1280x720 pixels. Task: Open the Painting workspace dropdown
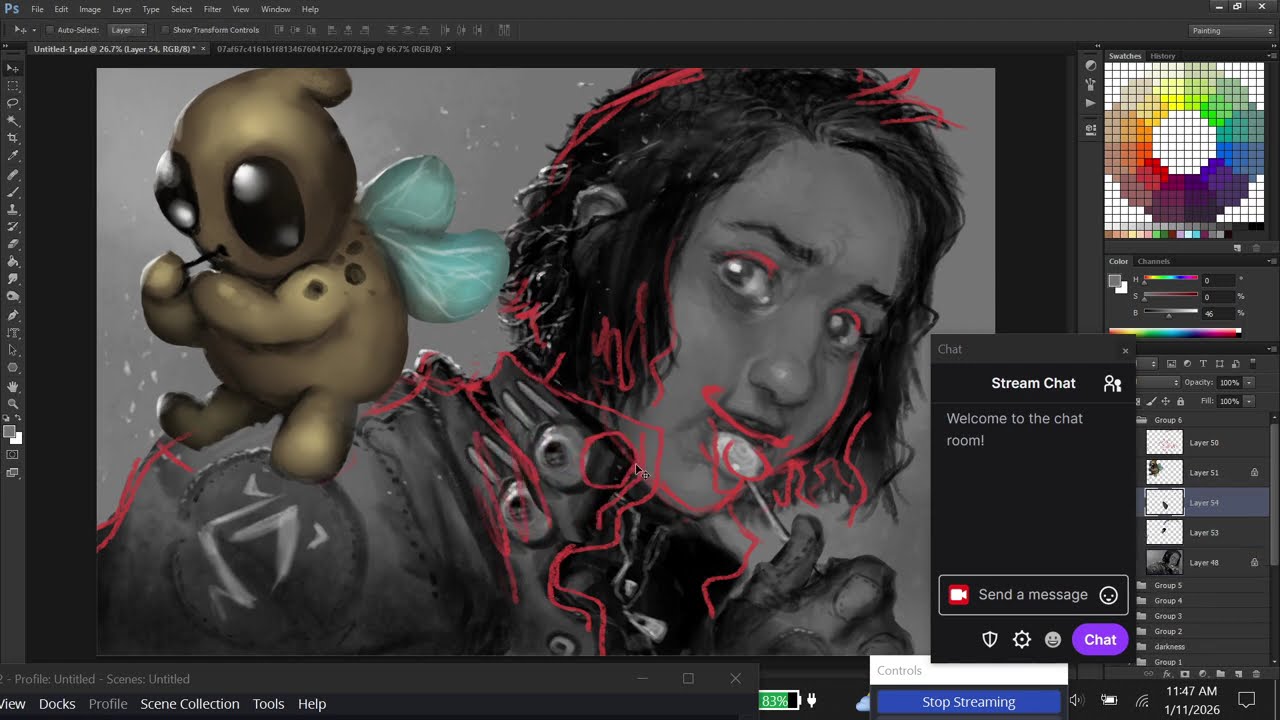[1231, 30]
